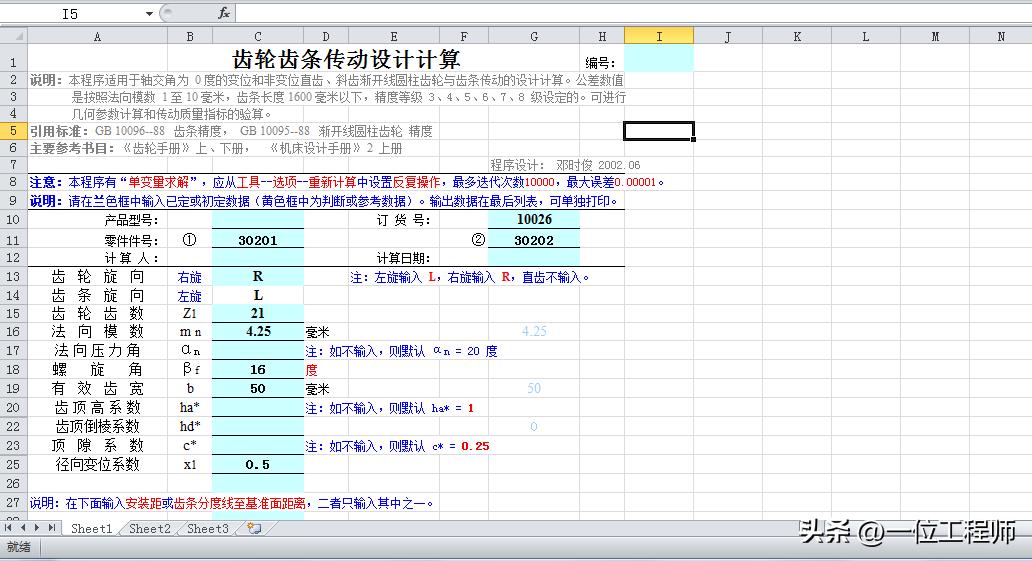Select the module value cell 4.25 in column C
The height and width of the screenshot is (561, 1032).
257,331
